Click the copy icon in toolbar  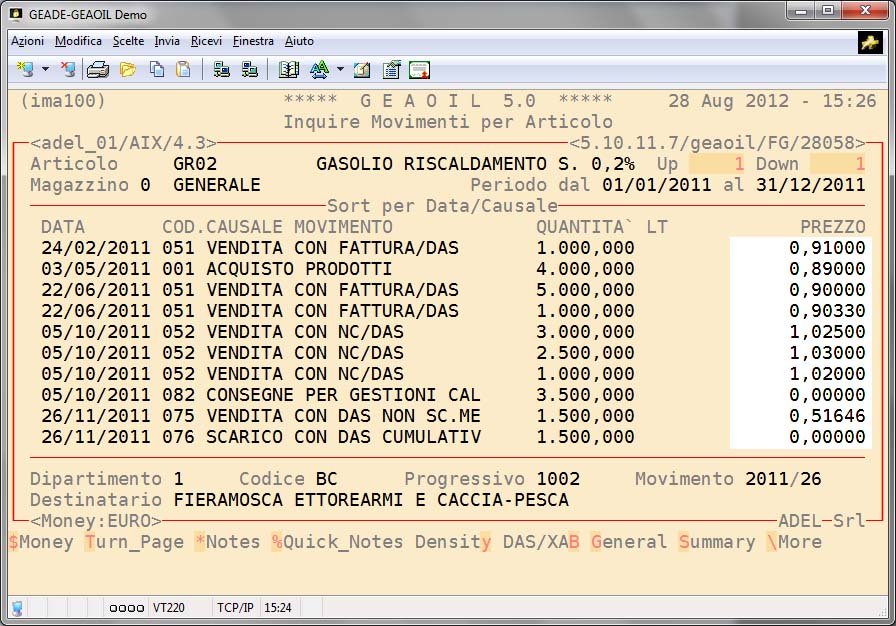tap(156, 70)
